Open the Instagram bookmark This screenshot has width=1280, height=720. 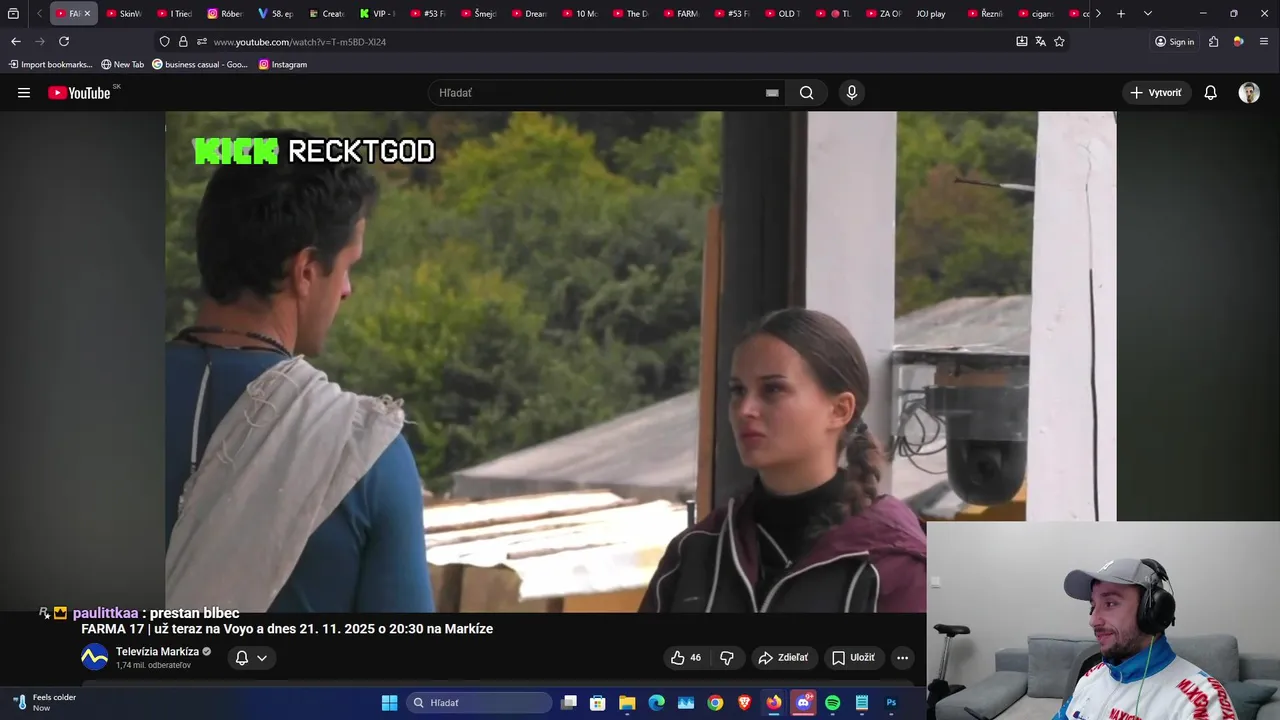tap(283, 64)
